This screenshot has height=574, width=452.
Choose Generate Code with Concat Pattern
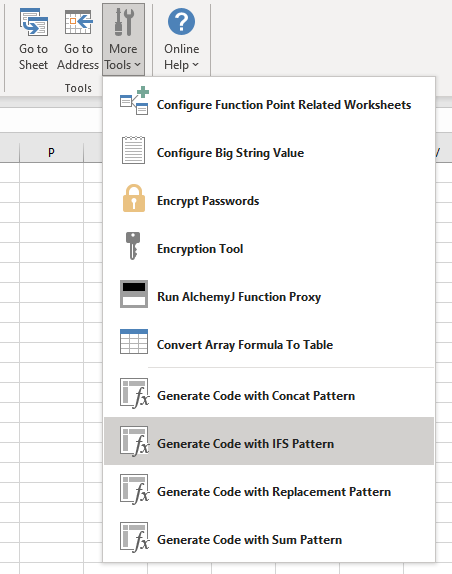pyautogui.click(x=269, y=394)
